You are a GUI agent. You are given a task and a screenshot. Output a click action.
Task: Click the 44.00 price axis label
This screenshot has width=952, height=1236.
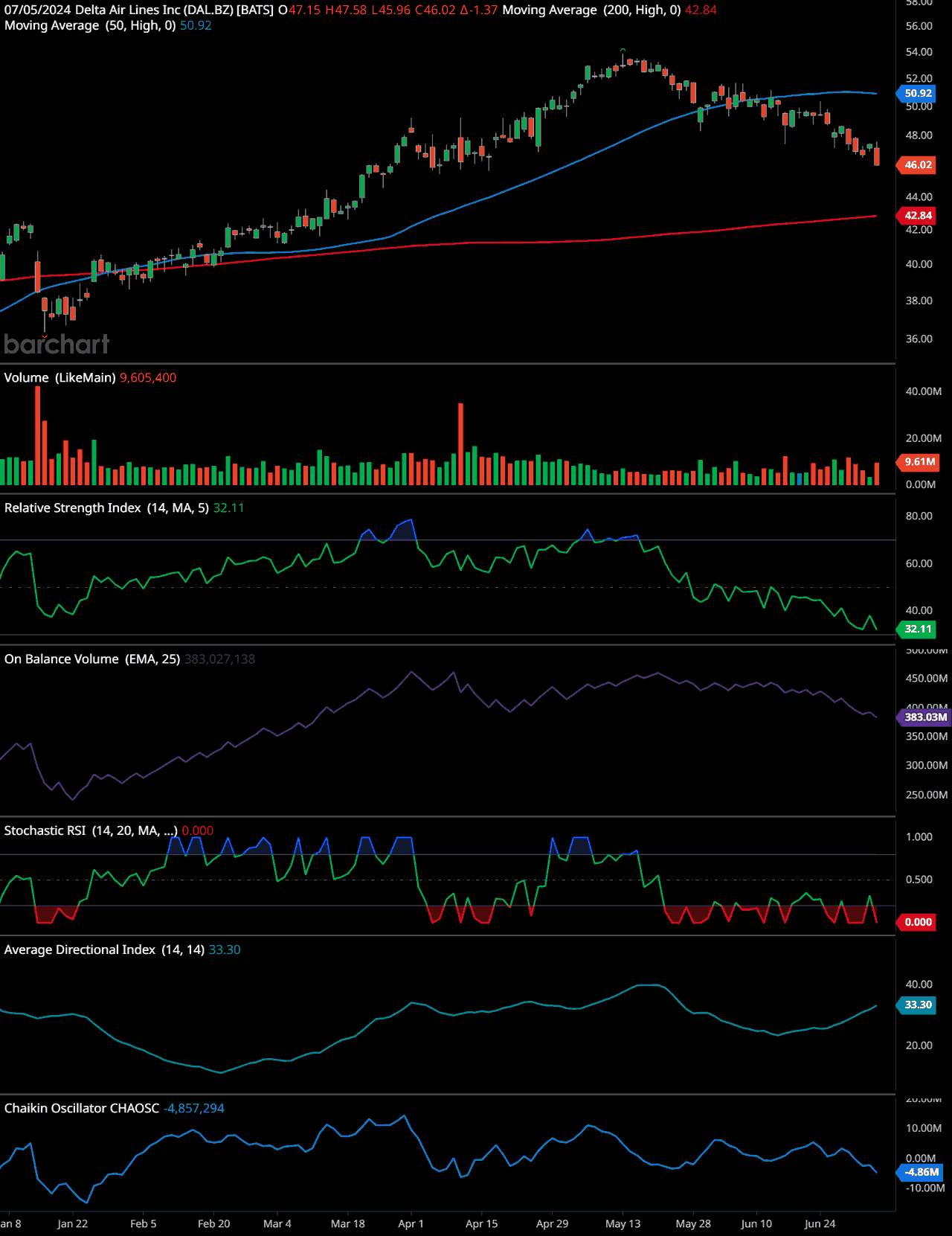pyautogui.click(x=919, y=197)
